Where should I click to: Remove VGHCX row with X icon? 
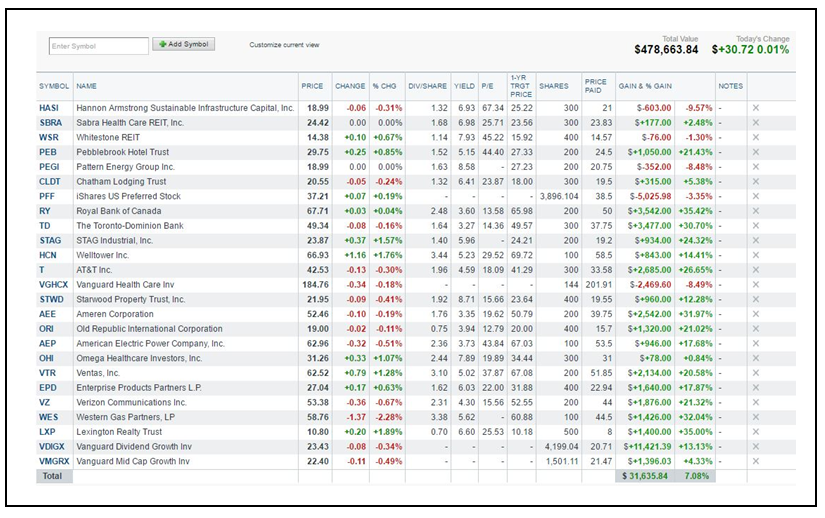(x=756, y=285)
